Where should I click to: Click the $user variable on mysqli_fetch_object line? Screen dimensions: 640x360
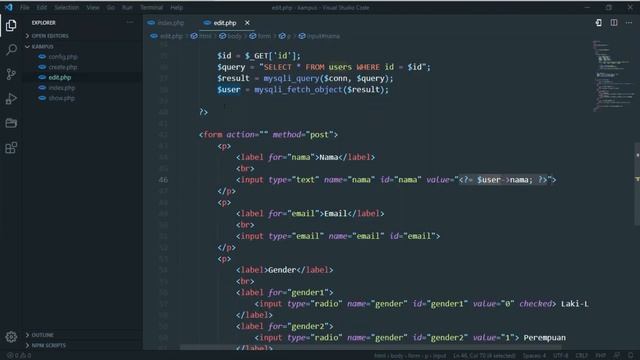pos(229,89)
